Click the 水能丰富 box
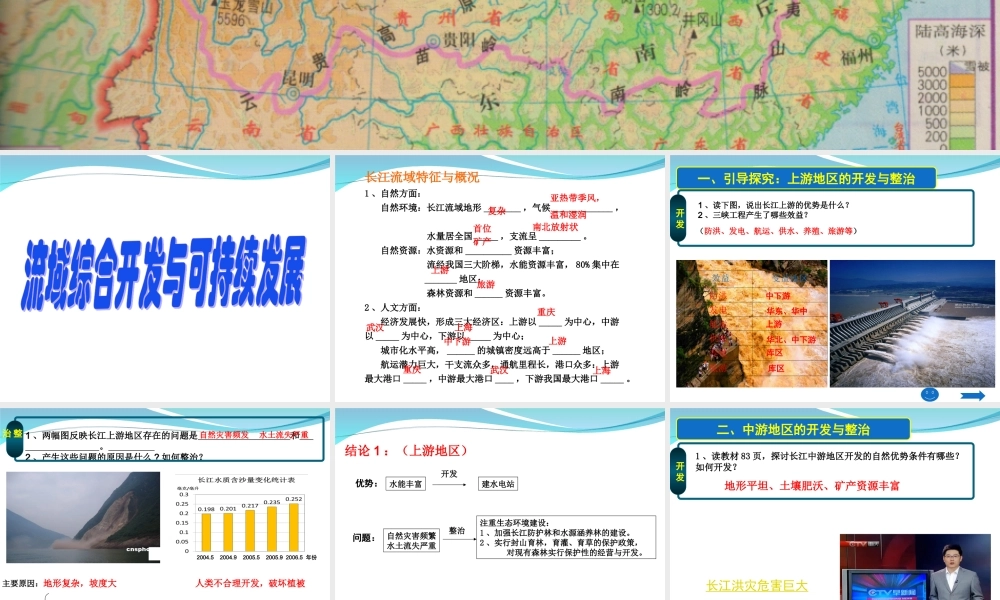 [406, 484]
